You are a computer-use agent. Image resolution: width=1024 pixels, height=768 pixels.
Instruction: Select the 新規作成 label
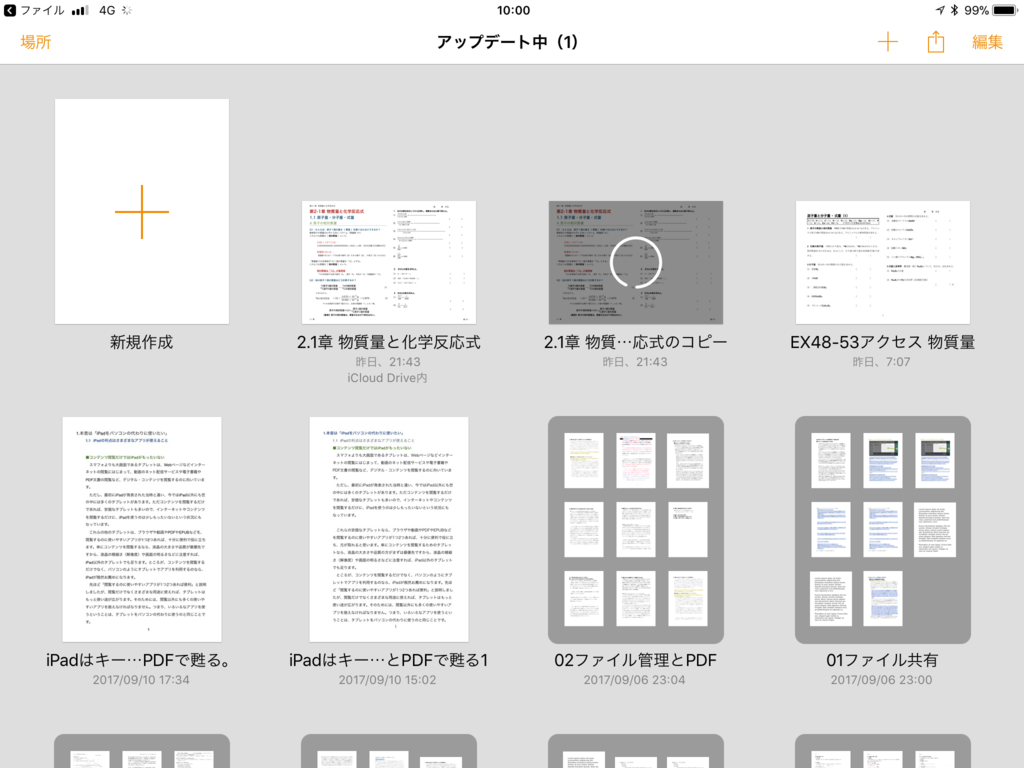[x=142, y=342]
